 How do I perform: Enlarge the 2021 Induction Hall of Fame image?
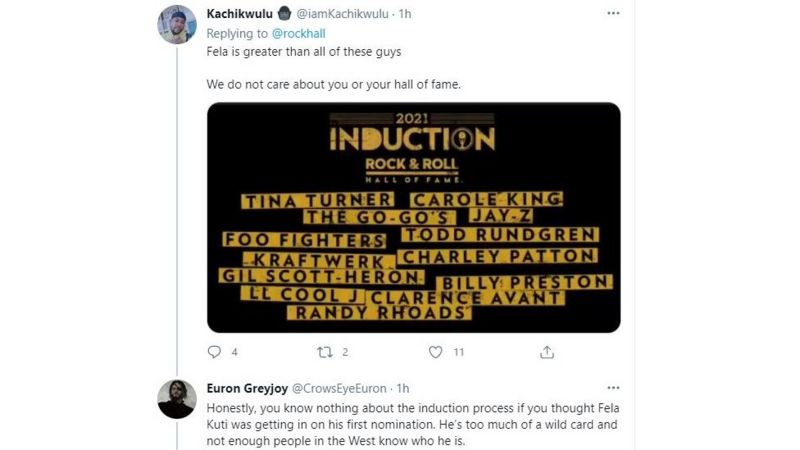click(x=413, y=217)
